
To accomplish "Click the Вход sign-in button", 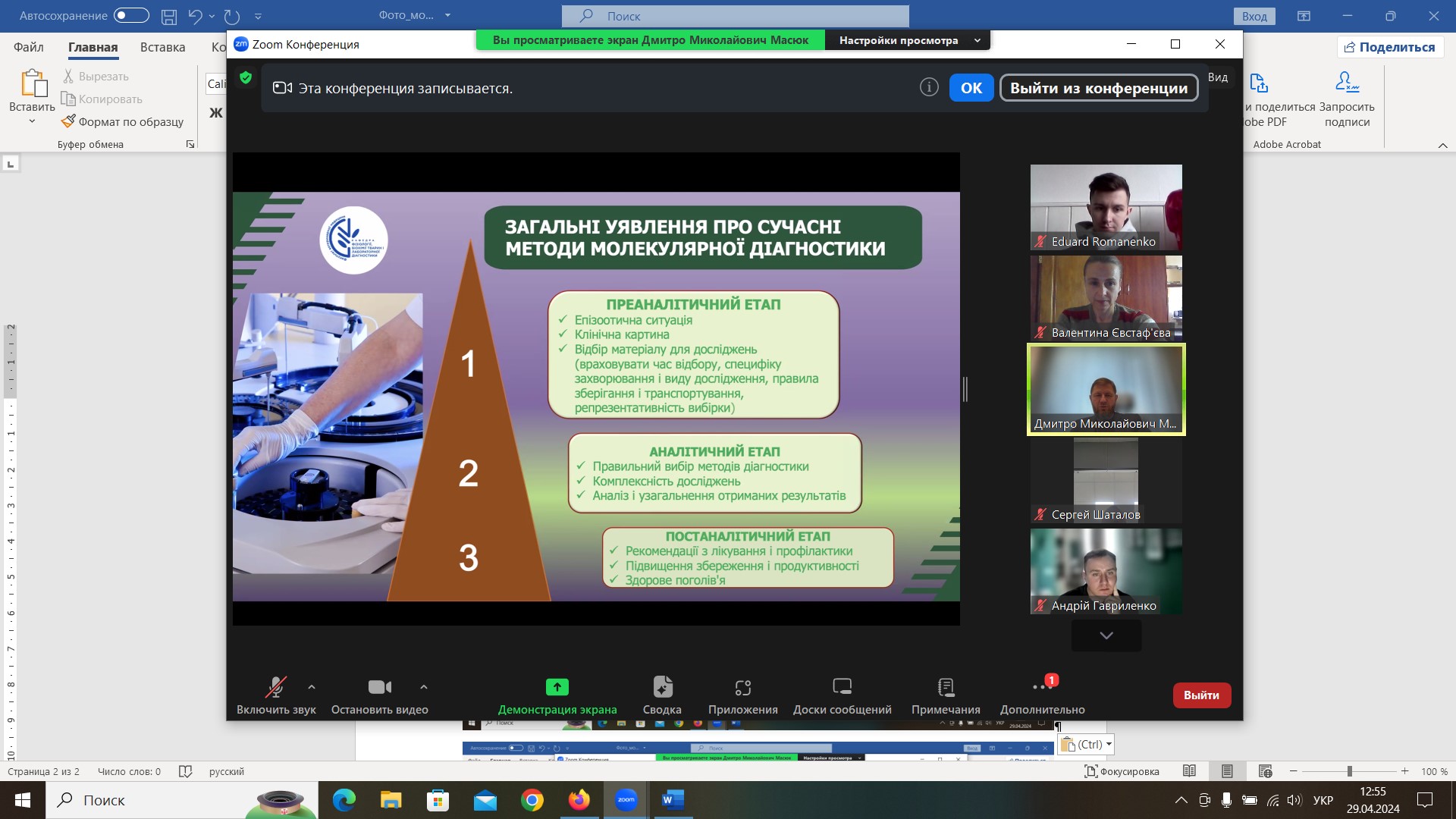I will (1254, 16).
